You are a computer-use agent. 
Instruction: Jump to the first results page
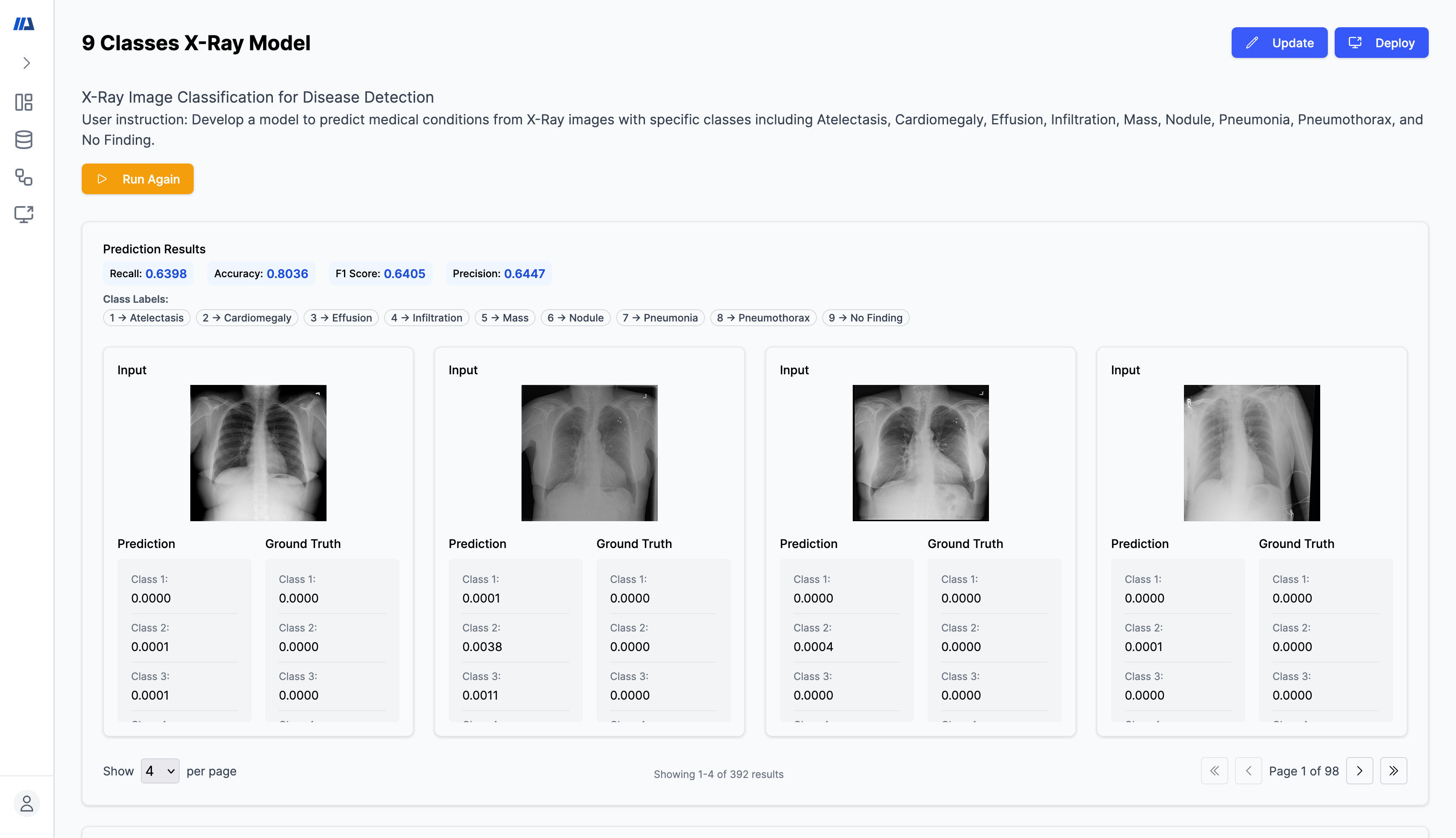pyautogui.click(x=1214, y=771)
